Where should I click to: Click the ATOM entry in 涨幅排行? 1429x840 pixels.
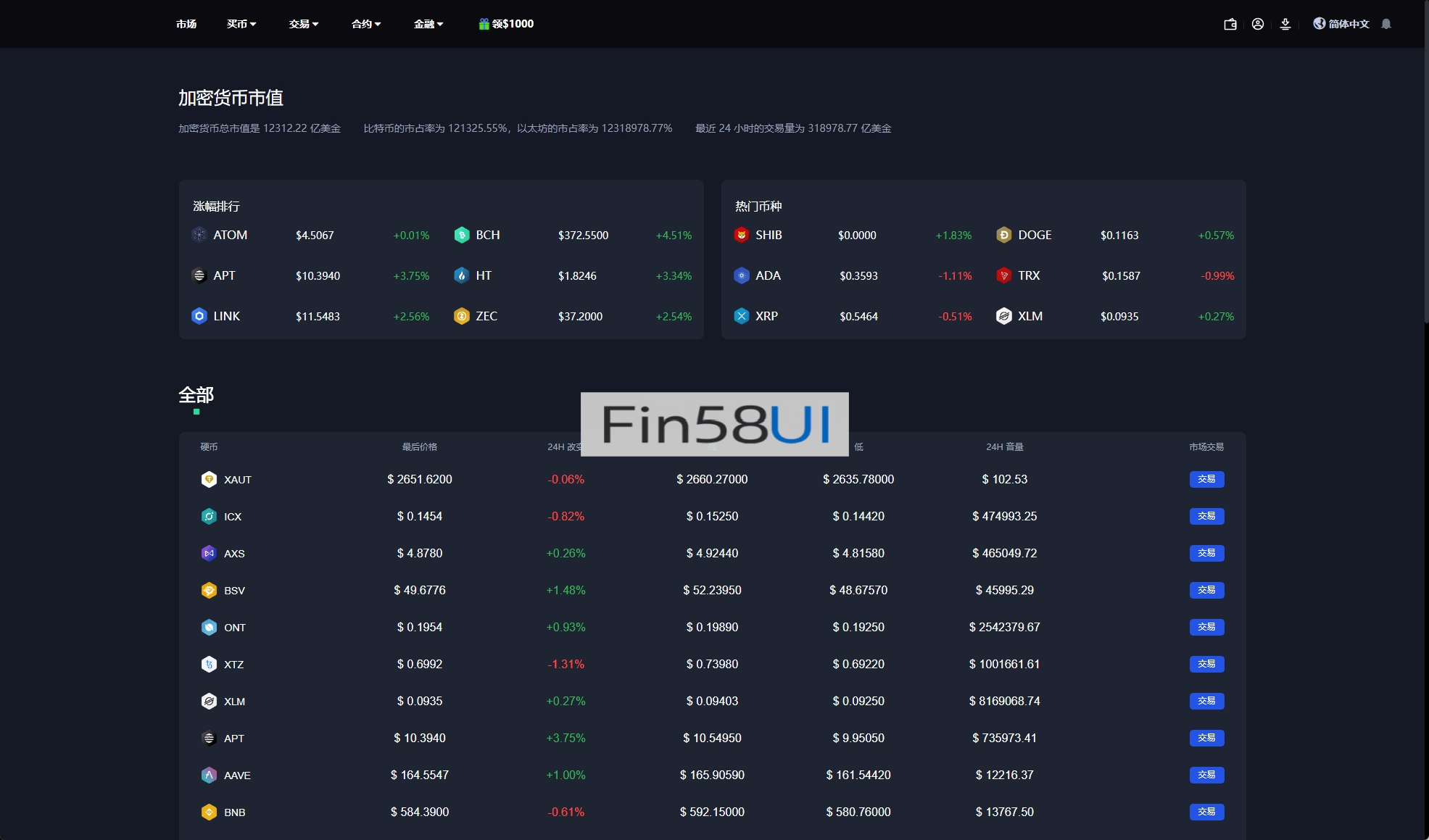(x=230, y=235)
